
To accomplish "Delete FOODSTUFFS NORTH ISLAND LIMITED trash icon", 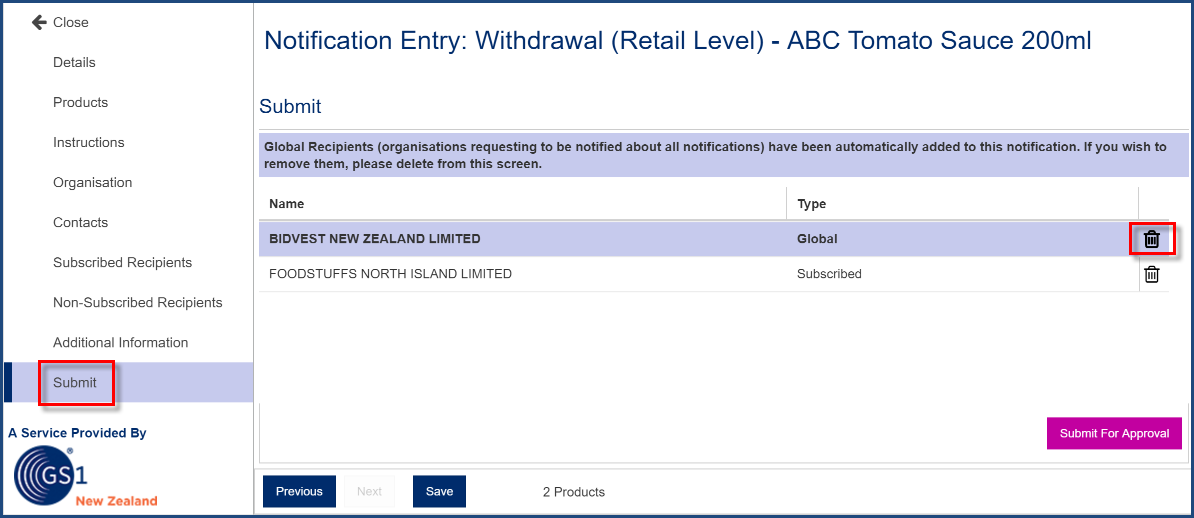I will (x=1151, y=274).
